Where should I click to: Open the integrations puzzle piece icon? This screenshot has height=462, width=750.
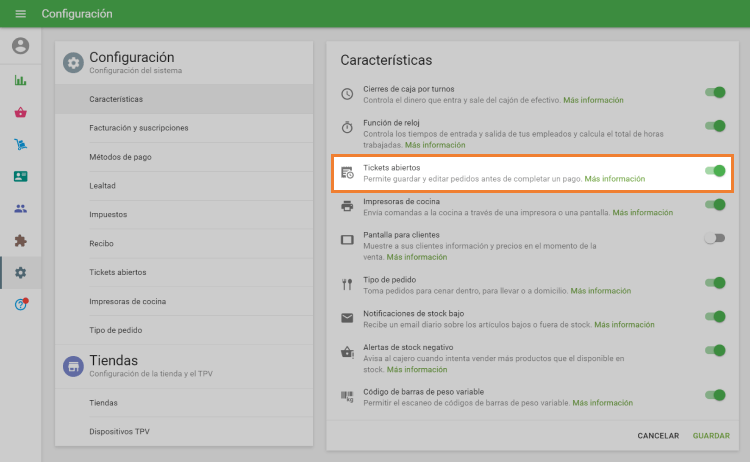click(x=20, y=241)
